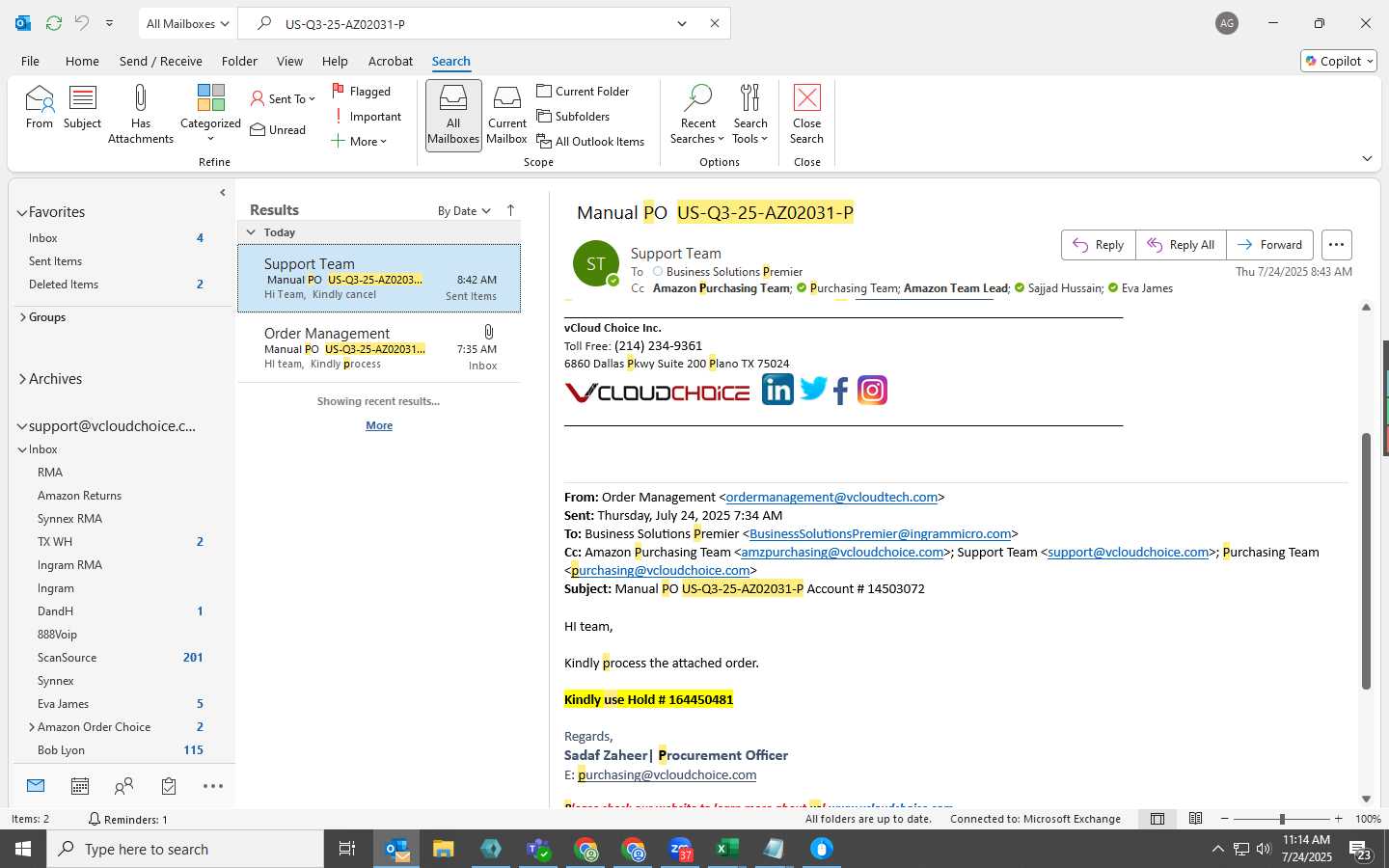Switch to Calendar view in navigation bar
Screen dimensions: 1389x868
pos(80,786)
